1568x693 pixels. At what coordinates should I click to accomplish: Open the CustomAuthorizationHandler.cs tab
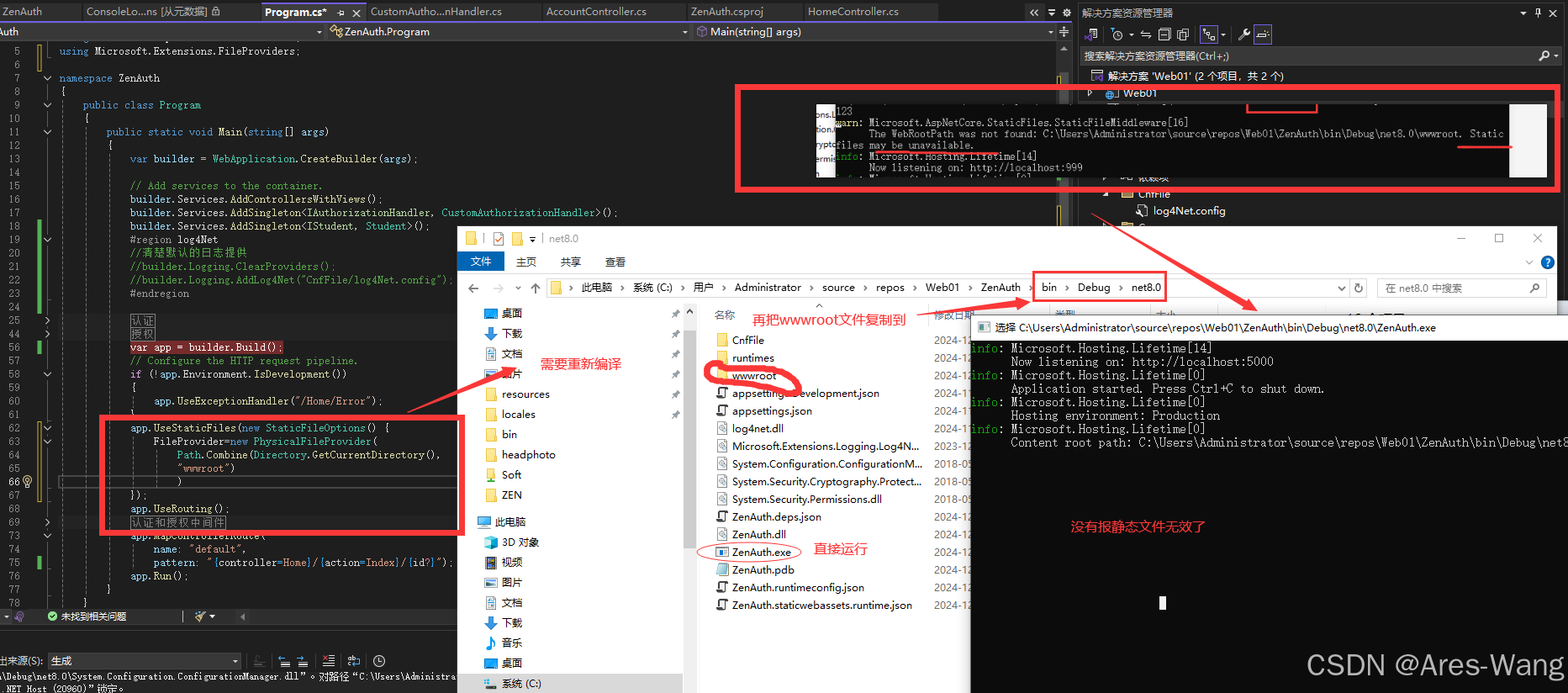point(436,12)
